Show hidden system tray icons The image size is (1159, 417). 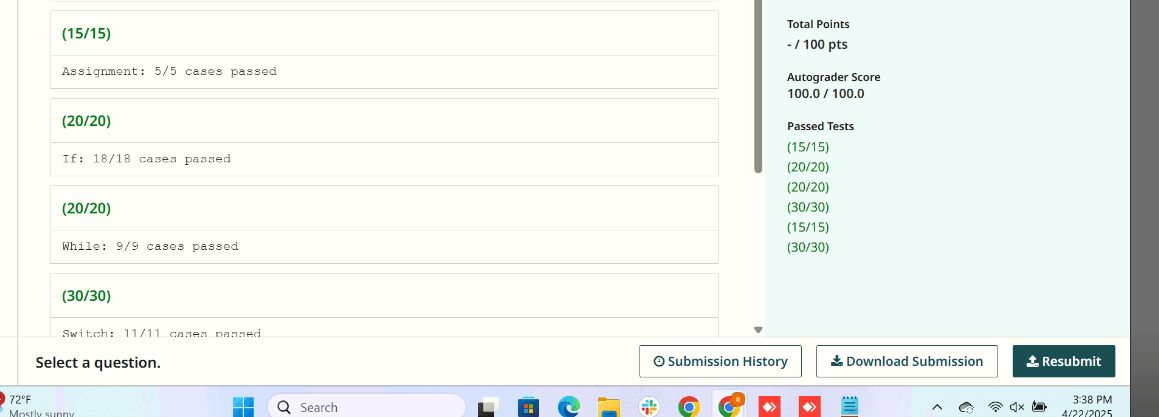pyautogui.click(x=937, y=407)
